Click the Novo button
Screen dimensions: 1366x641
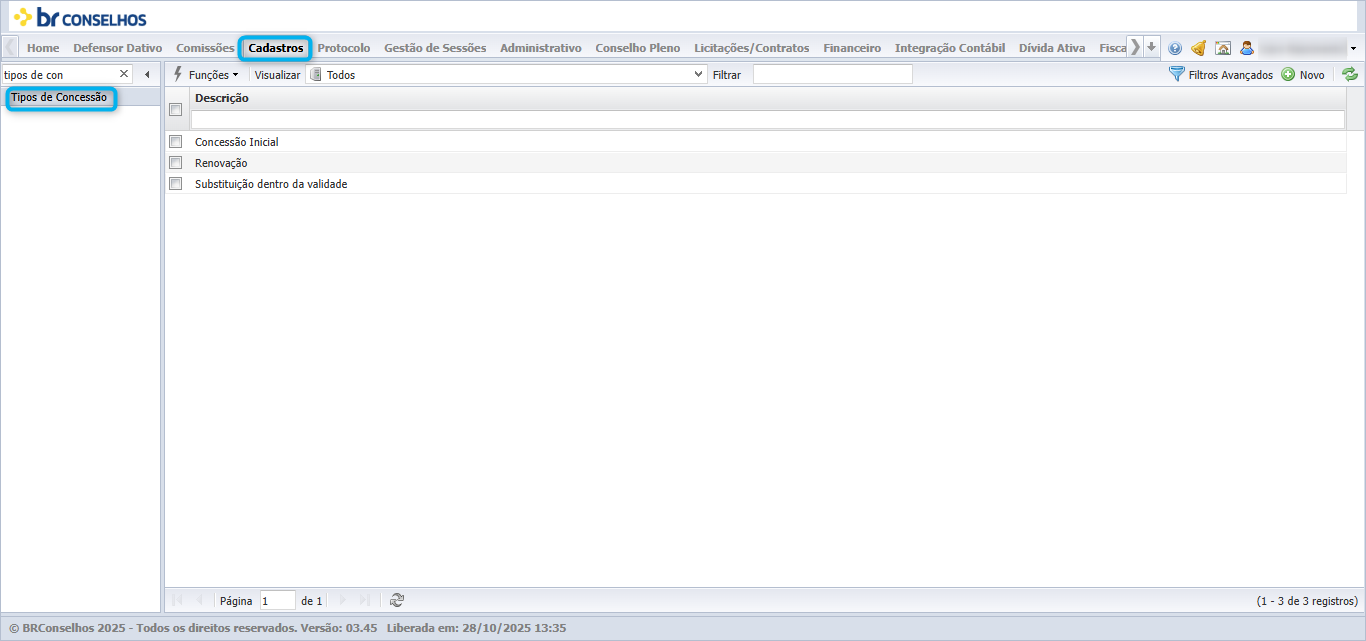click(x=1303, y=74)
